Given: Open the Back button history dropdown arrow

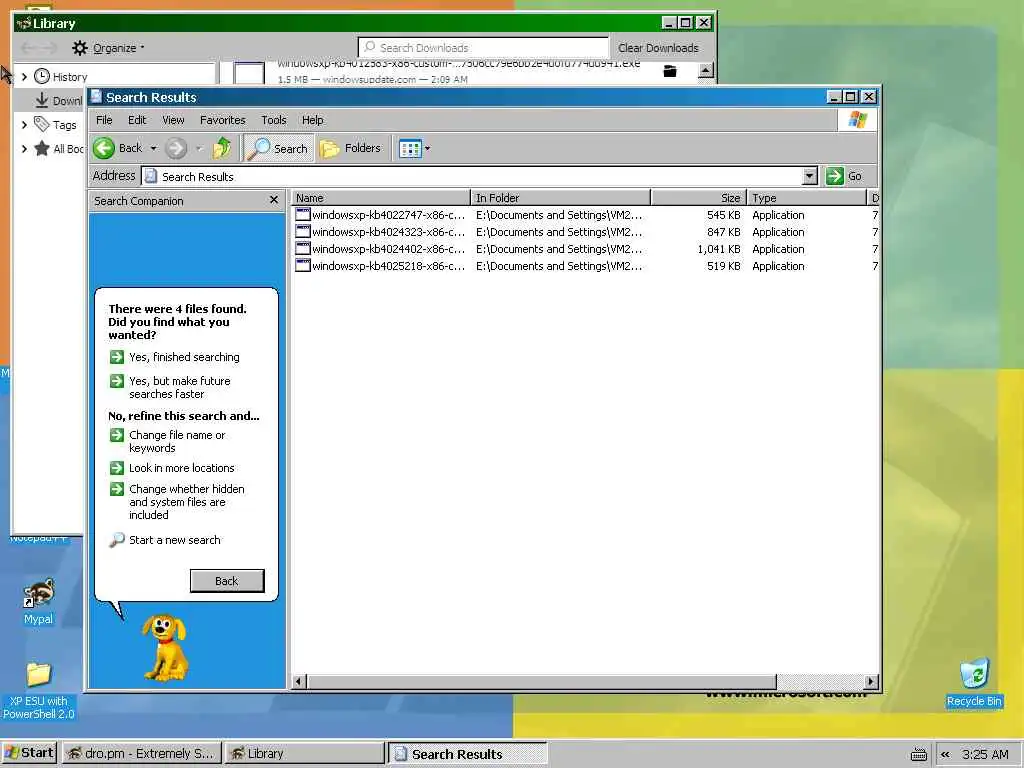Looking at the screenshot, I should tap(153, 148).
